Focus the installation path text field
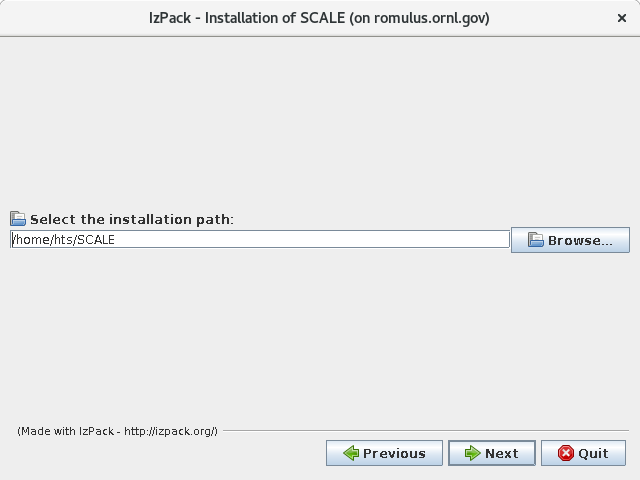Viewport: 640px width, 480px height. (x=260, y=240)
